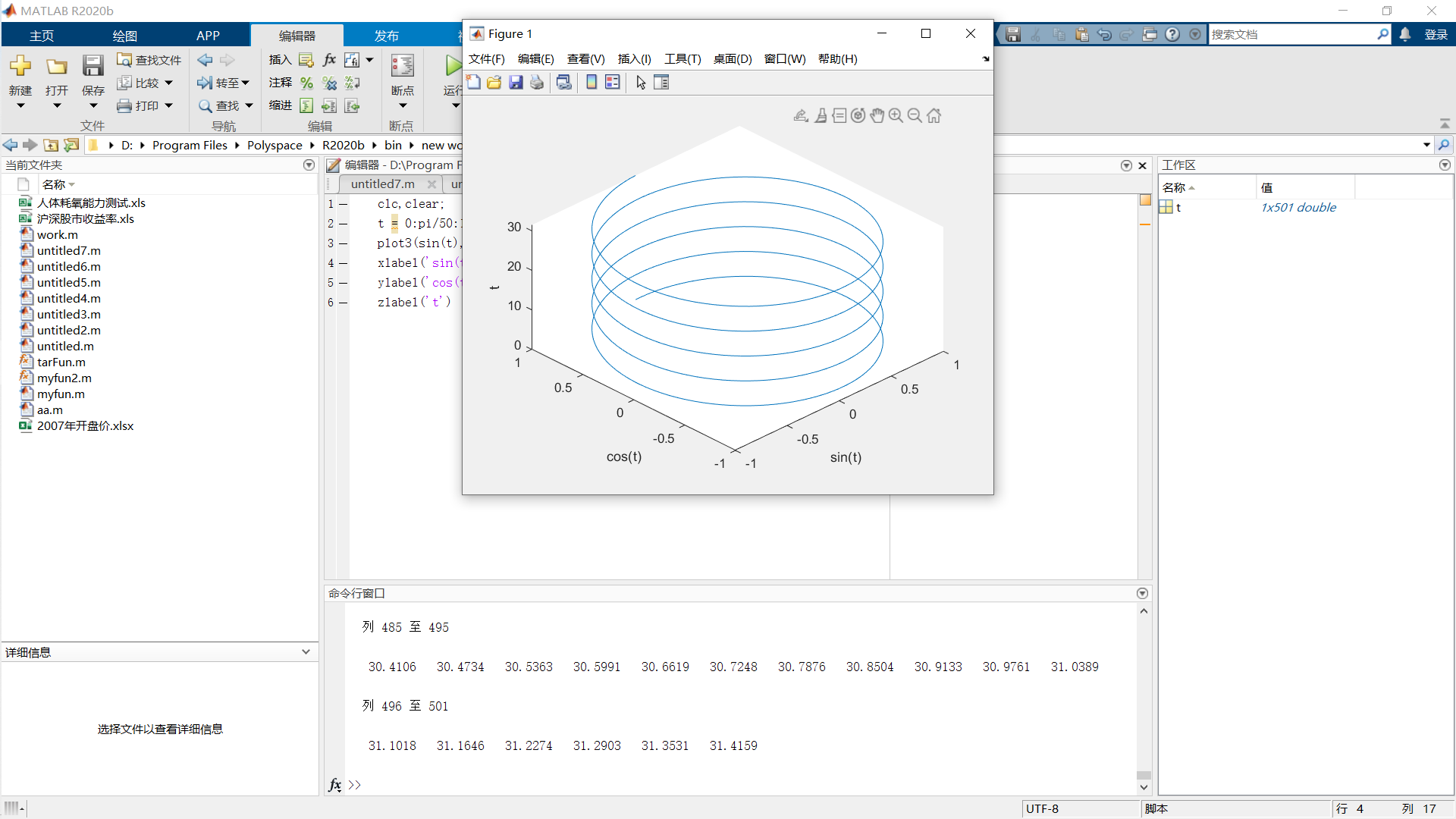The width and height of the screenshot is (1456, 819).
Task: Click the 查找文件 button
Action: pyautogui.click(x=149, y=60)
